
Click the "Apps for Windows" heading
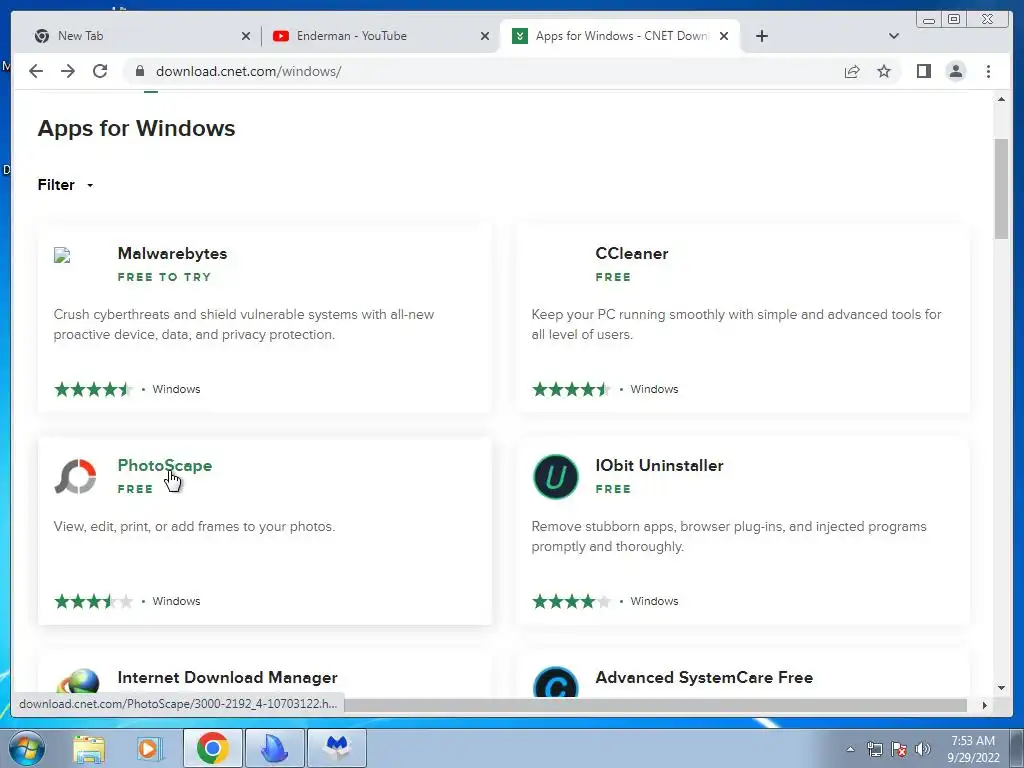click(136, 128)
